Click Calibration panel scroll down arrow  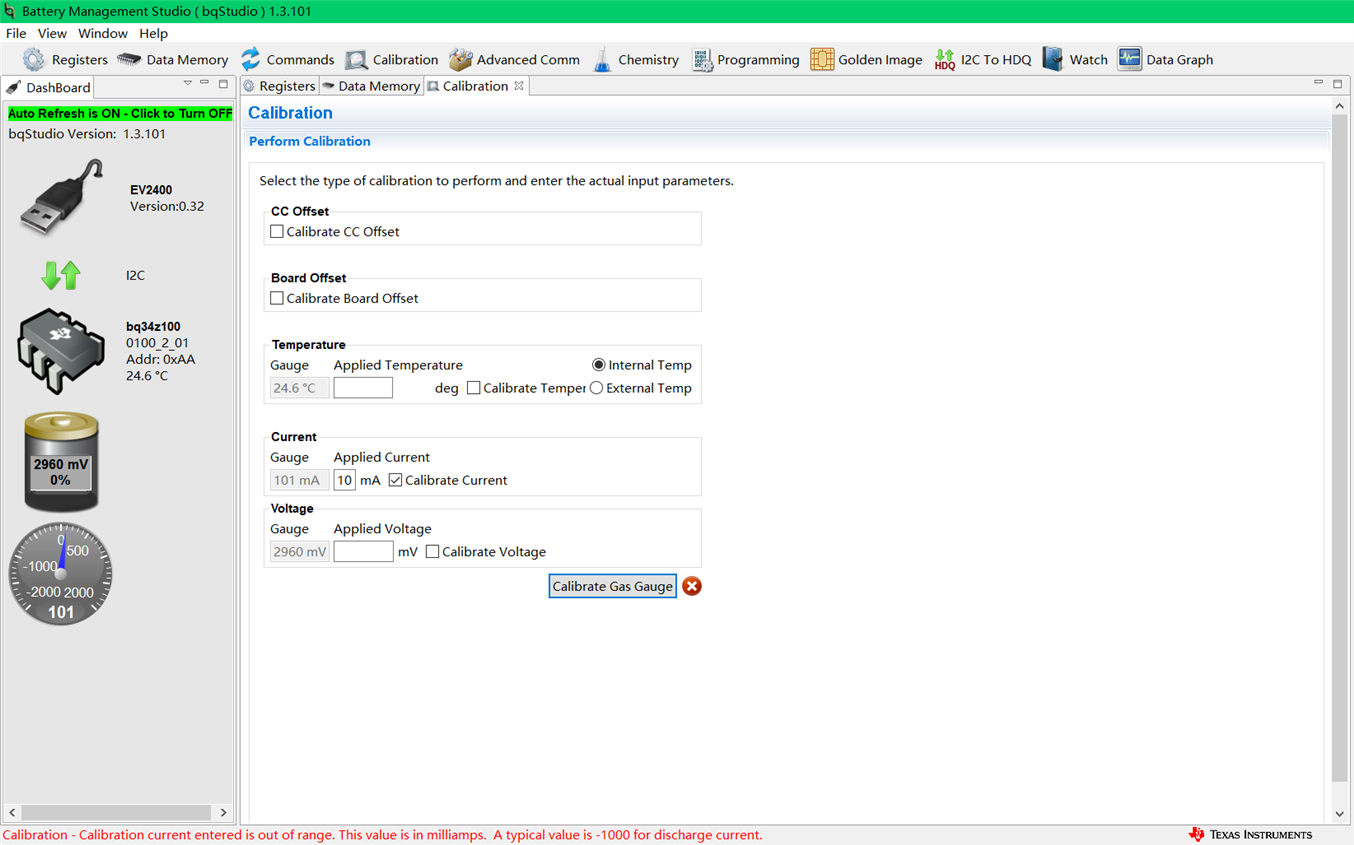(1340, 814)
